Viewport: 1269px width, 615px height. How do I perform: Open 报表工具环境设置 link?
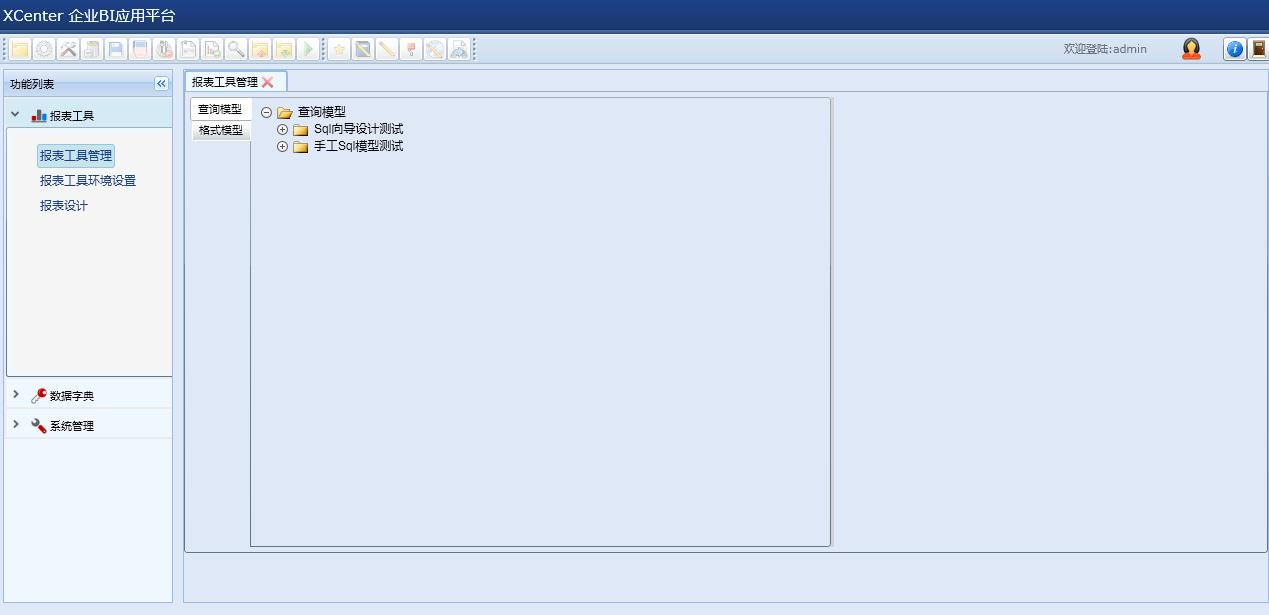point(88,181)
